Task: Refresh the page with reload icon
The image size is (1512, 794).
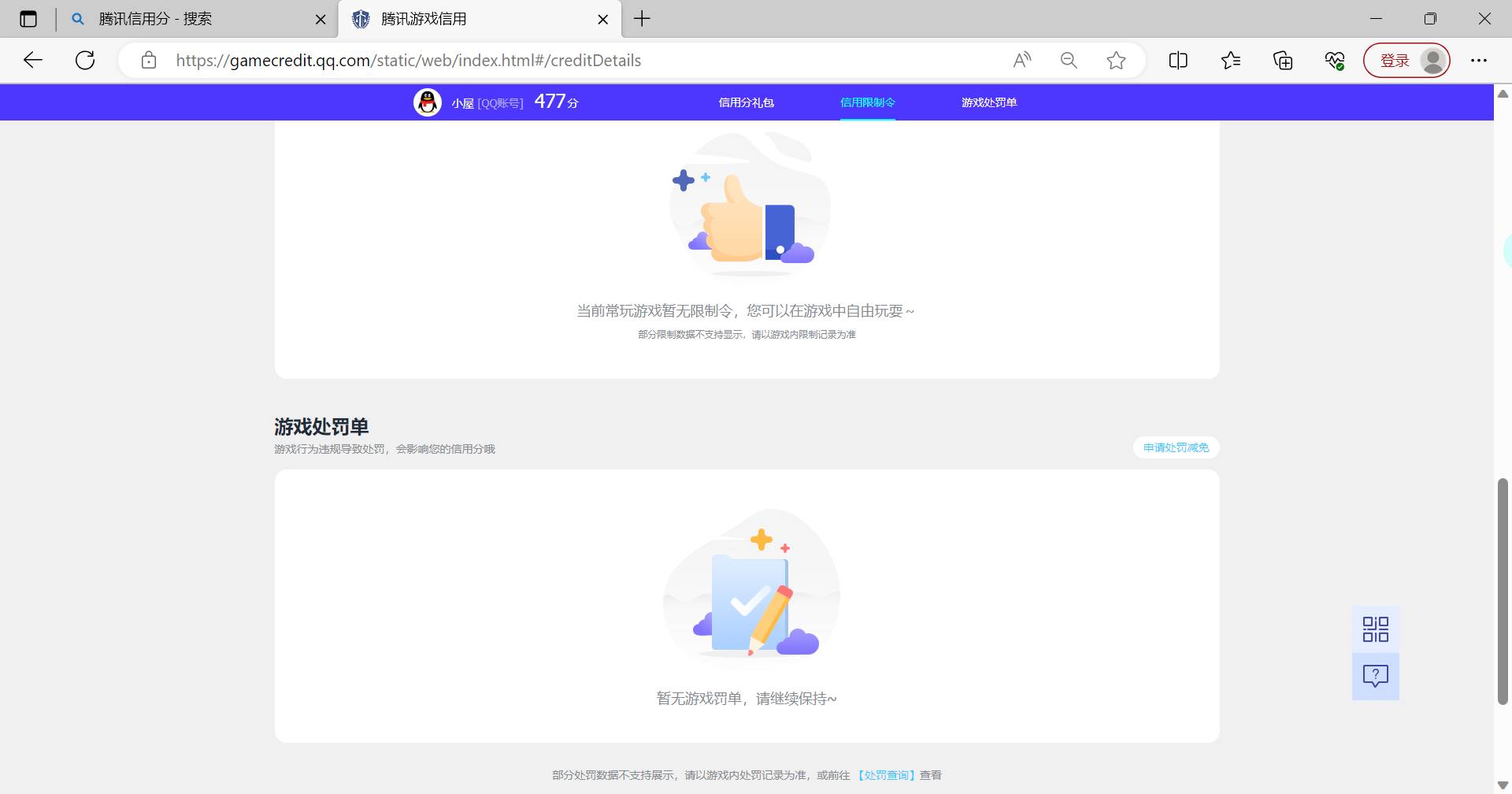Action: point(85,60)
